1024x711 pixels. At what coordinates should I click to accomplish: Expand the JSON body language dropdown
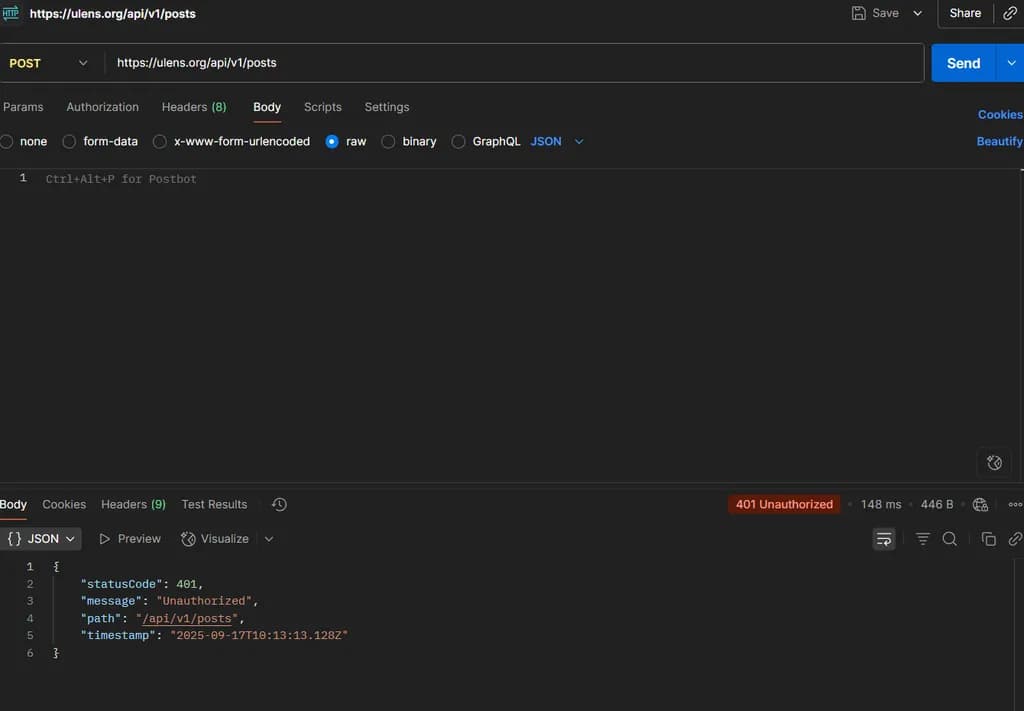pyautogui.click(x=557, y=142)
